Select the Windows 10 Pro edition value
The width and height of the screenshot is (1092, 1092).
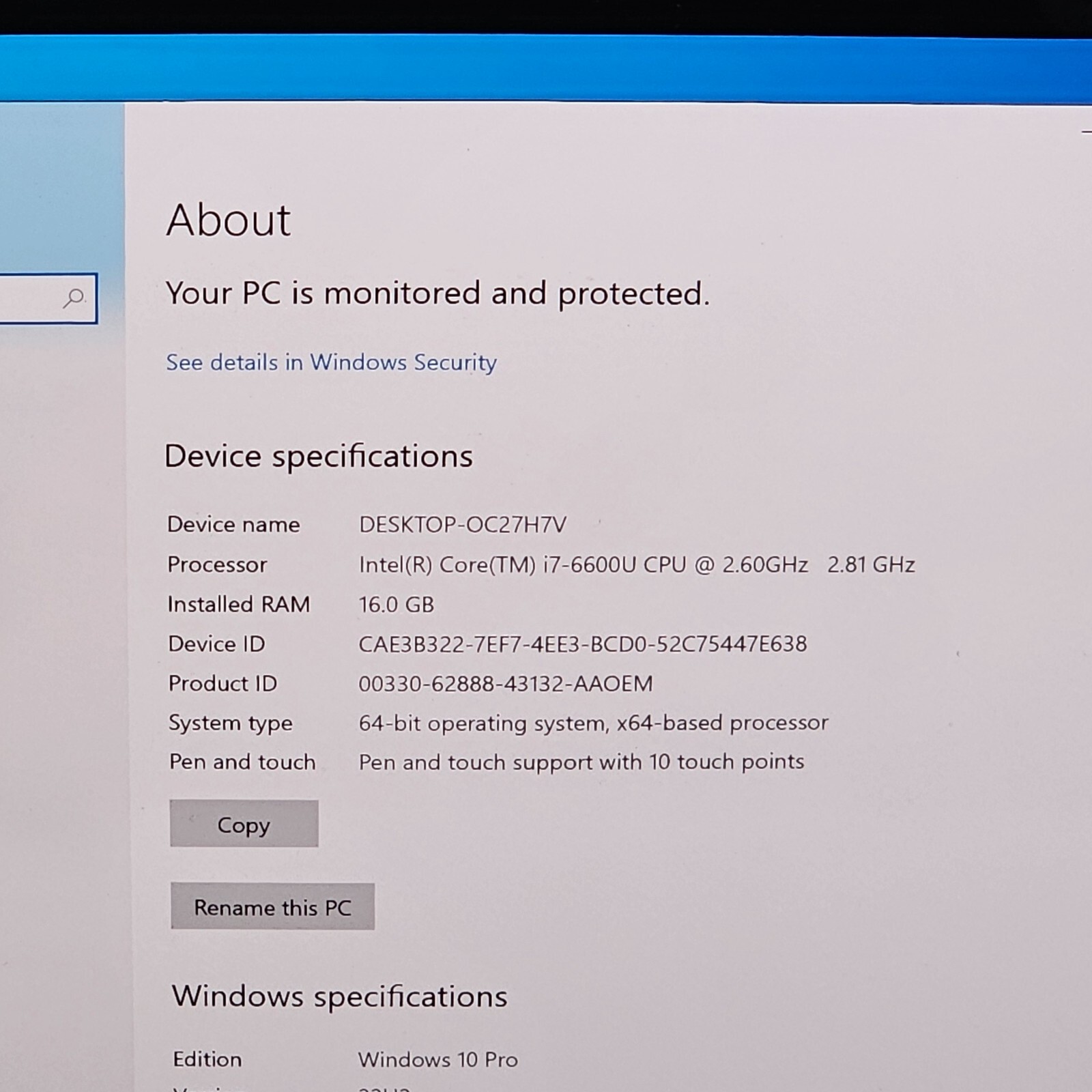[438, 1059]
